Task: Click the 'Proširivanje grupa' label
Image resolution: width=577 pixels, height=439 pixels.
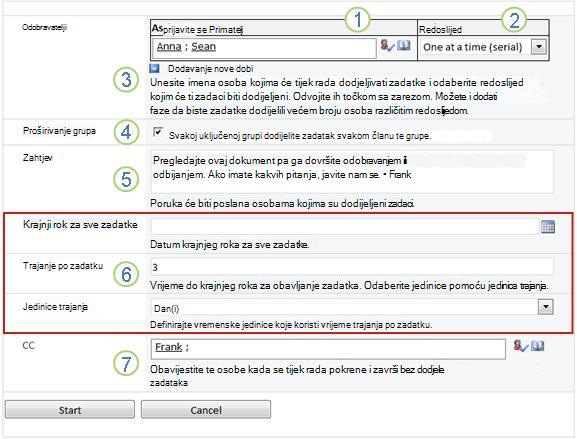Action: click(59, 131)
